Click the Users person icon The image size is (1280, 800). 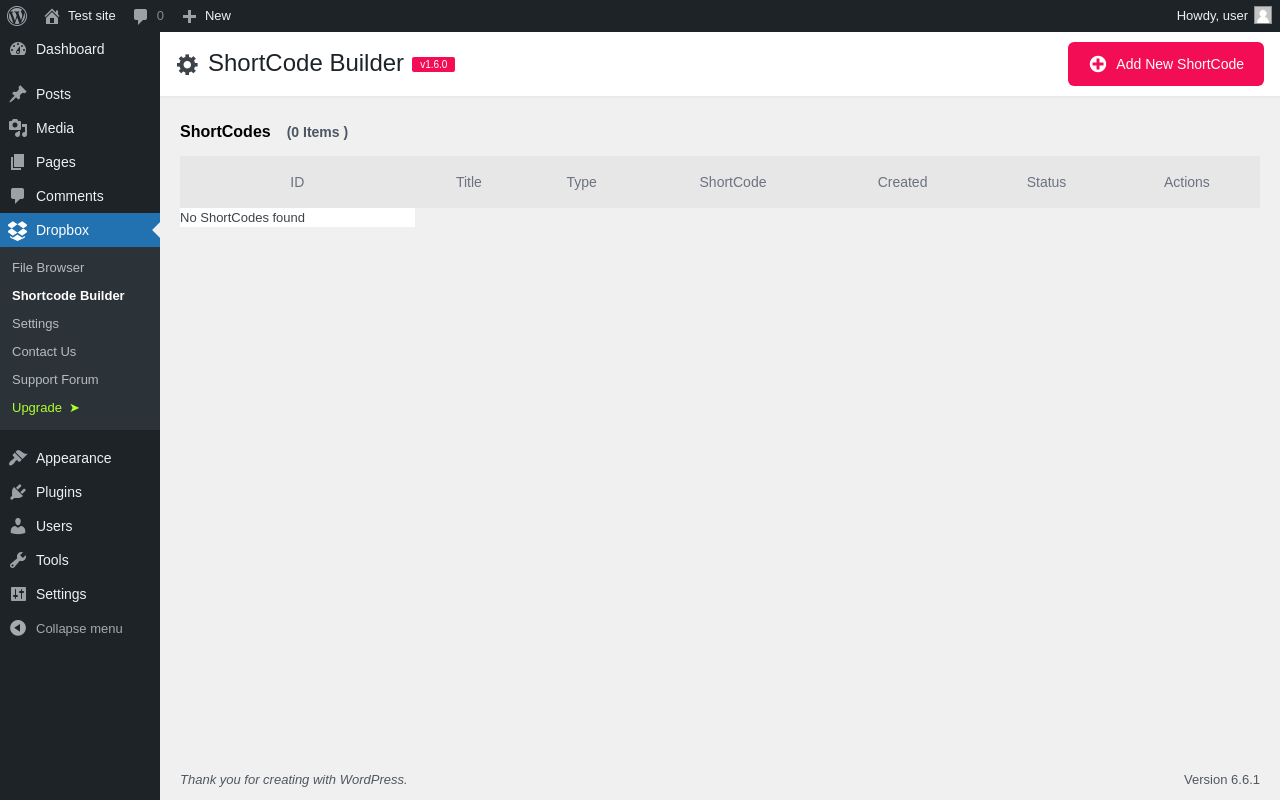point(18,526)
